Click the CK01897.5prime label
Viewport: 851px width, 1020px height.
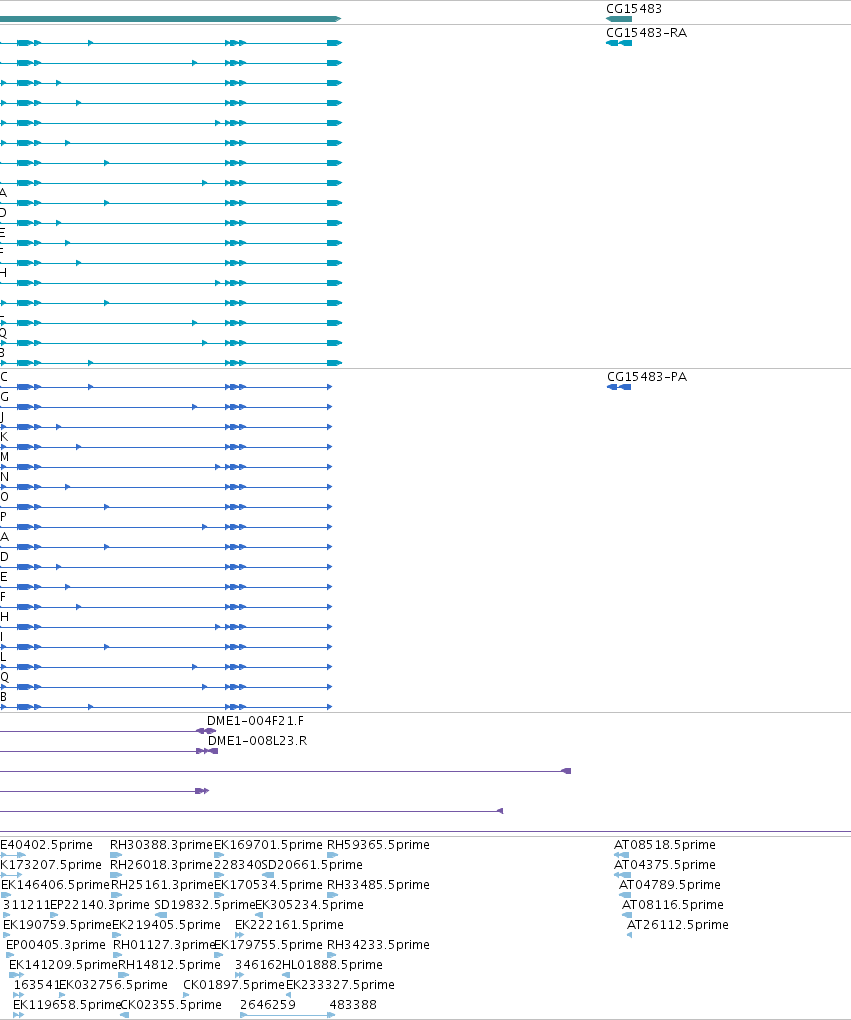click(234, 985)
